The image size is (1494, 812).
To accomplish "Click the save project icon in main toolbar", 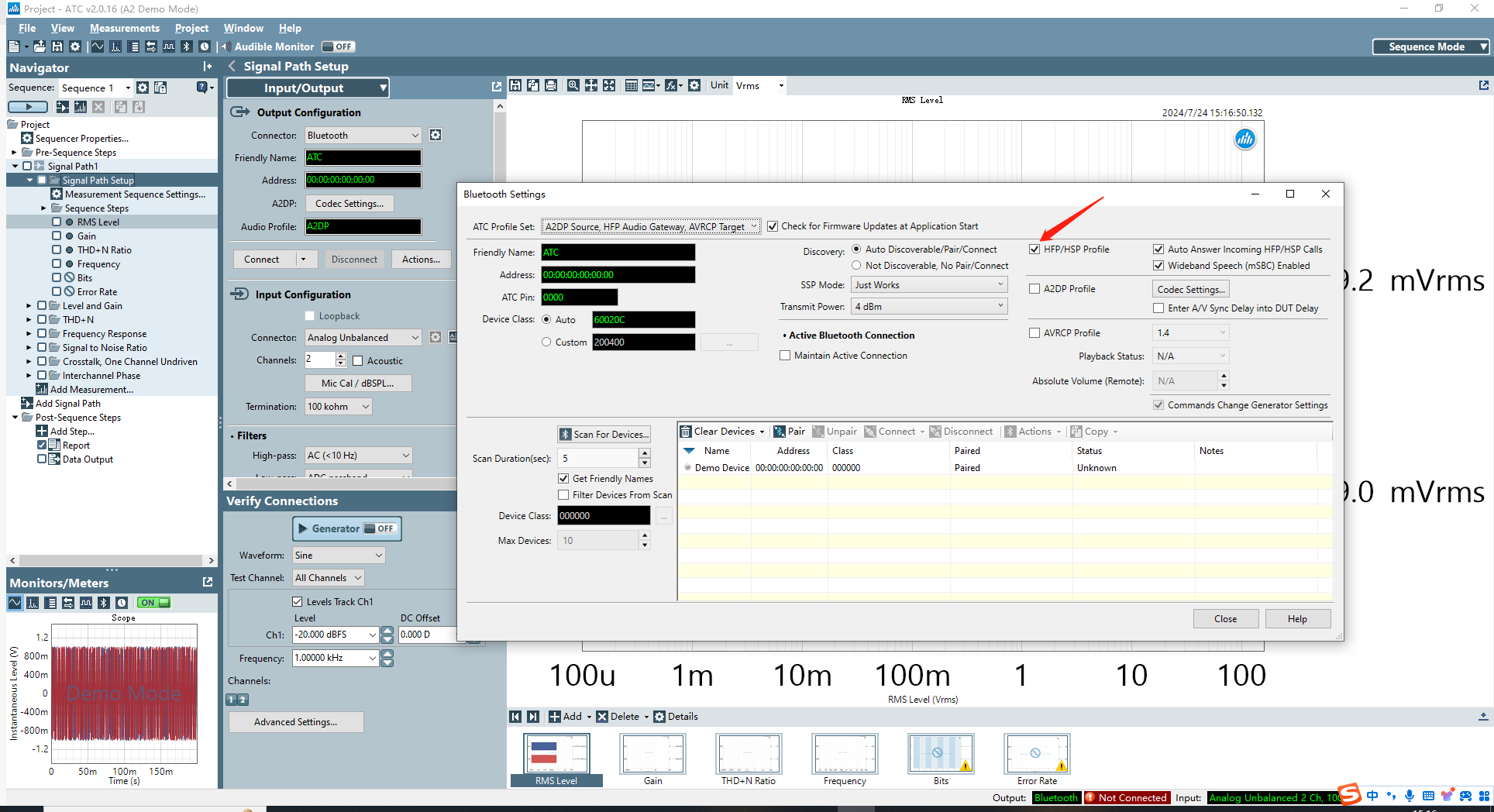I will [x=57, y=46].
